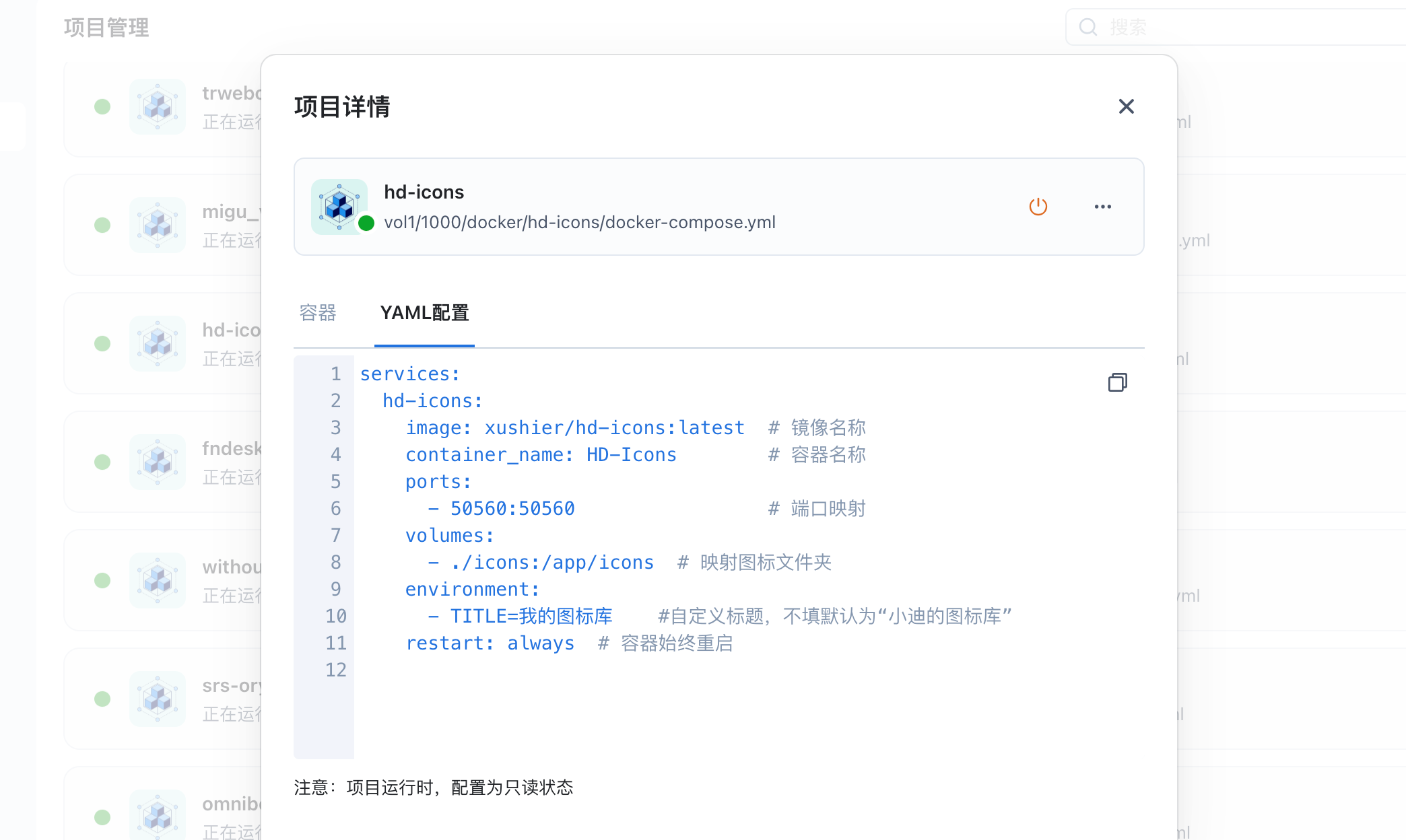The width and height of the screenshot is (1406, 840).
Task: Click the hd-icons project cube icon
Action: pyautogui.click(x=339, y=206)
